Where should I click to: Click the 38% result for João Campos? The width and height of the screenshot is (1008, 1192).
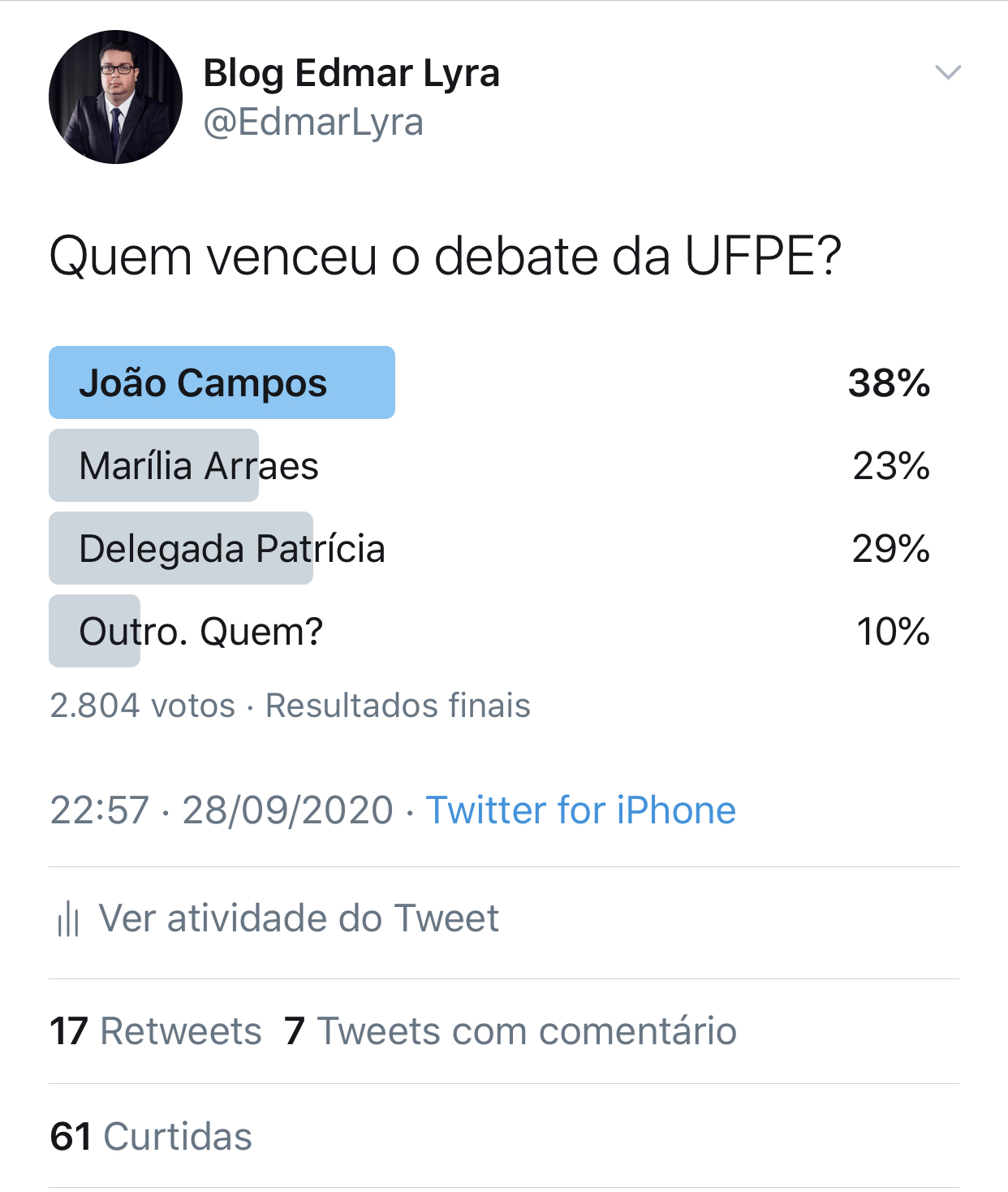[x=889, y=383]
